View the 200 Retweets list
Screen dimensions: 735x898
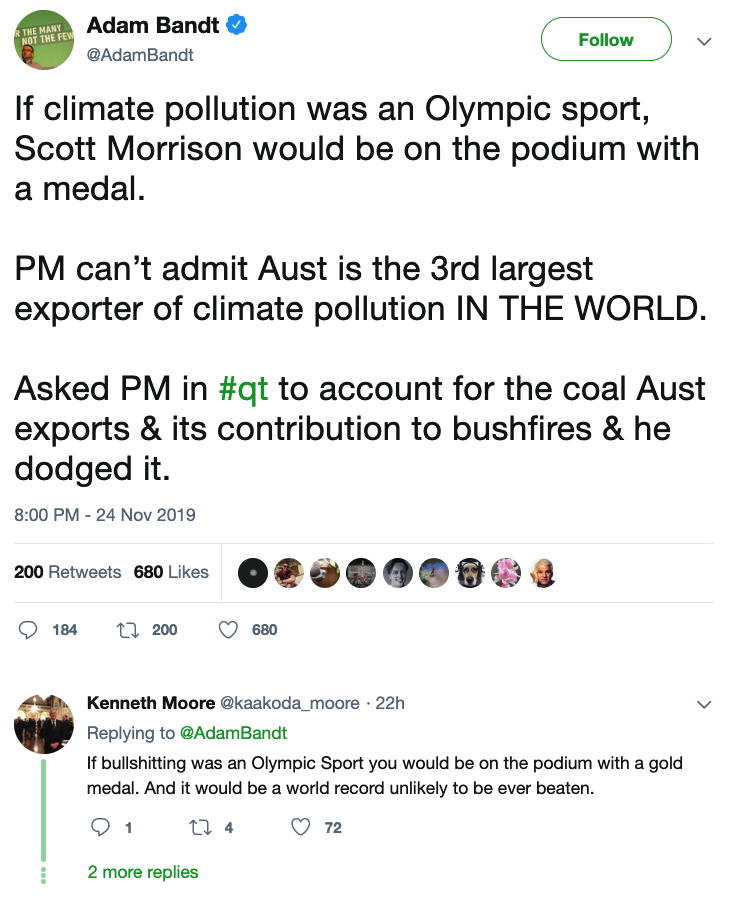pos(67,572)
